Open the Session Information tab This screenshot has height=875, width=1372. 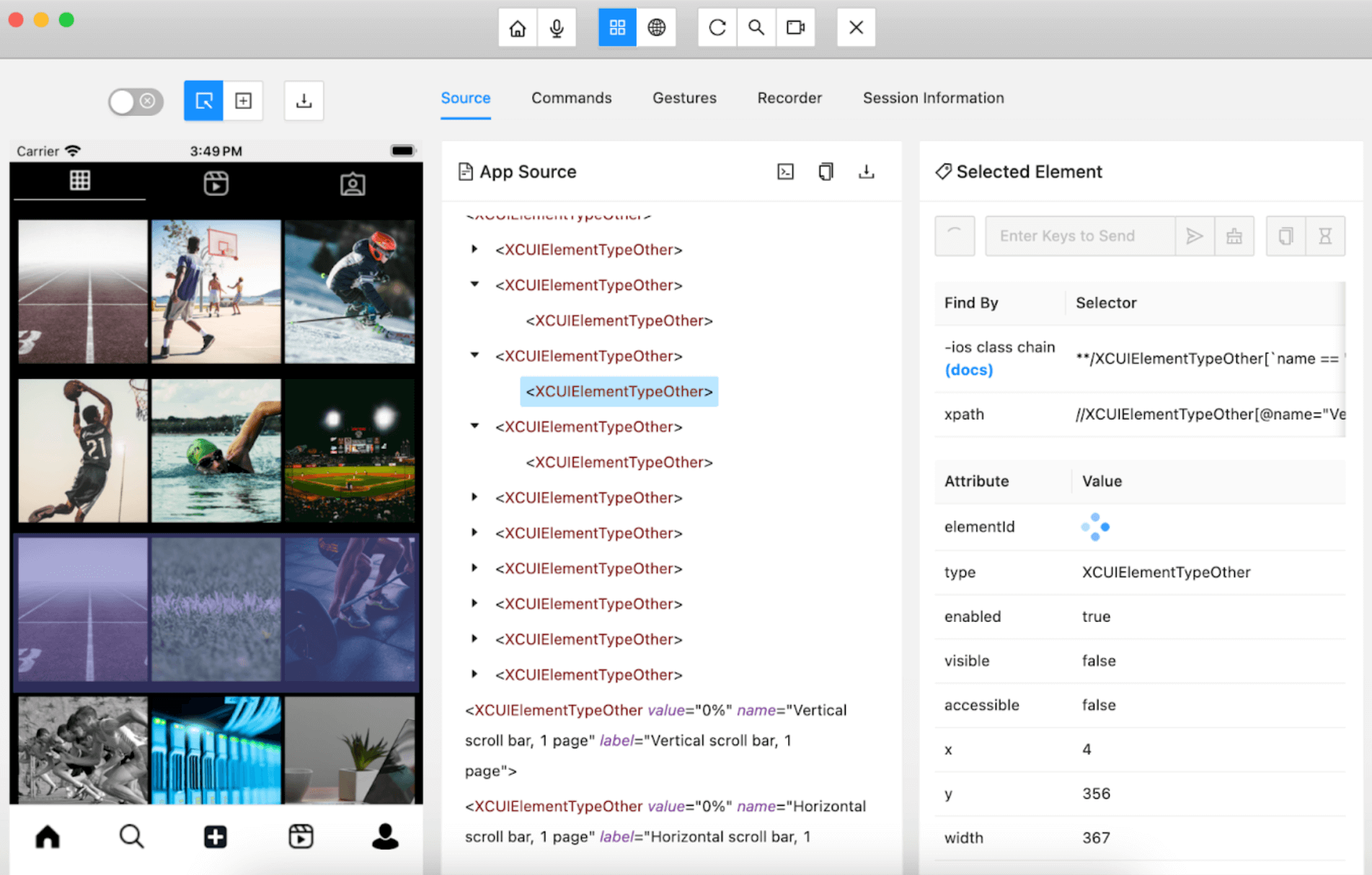coord(933,98)
